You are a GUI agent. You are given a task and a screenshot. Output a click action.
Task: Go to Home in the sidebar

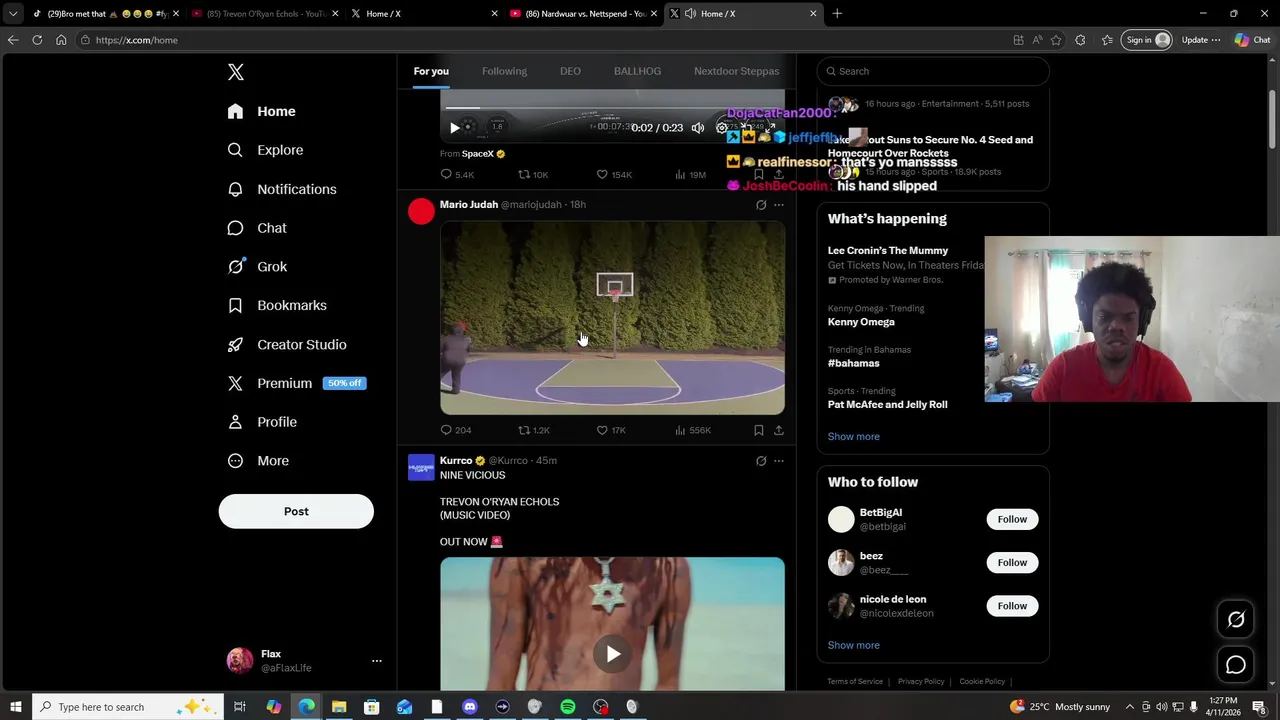pos(261,111)
